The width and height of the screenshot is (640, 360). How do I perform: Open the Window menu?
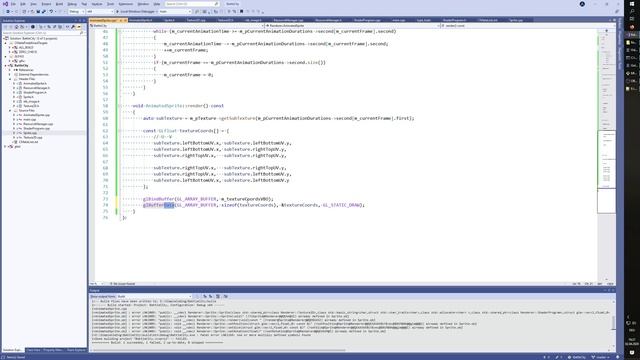143,4
